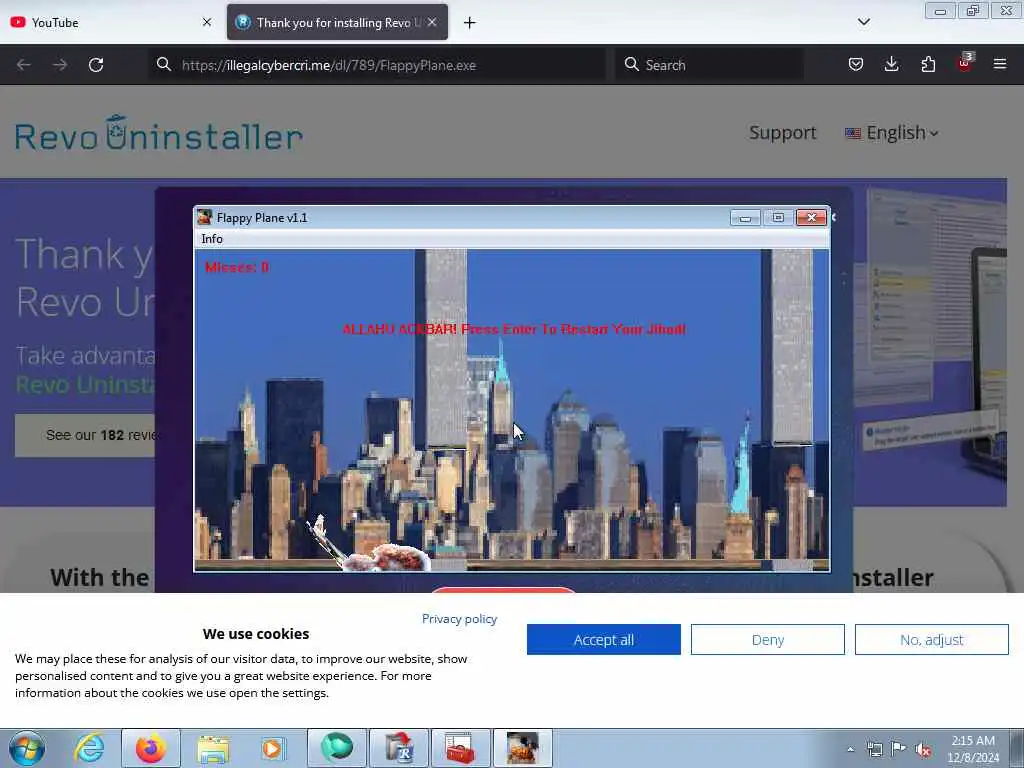The image size is (1024, 768).
Task: Launch Internet Explorer from taskbar
Action: pos(89,748)
